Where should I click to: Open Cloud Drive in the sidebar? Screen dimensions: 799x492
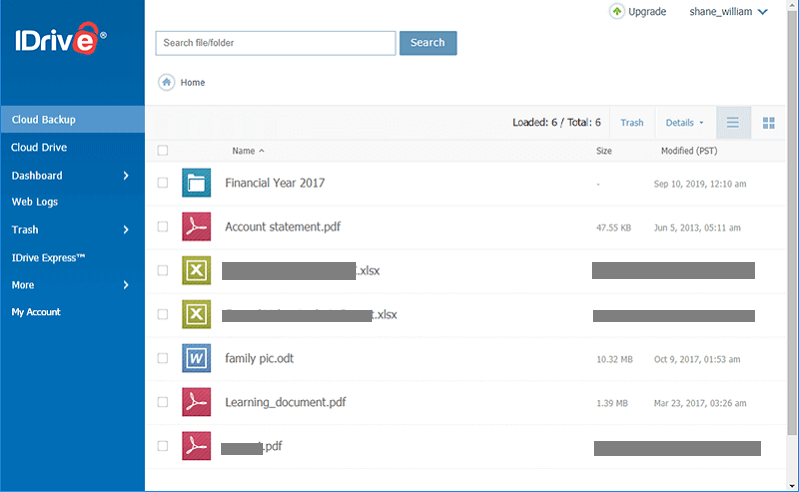(x=39, y=147)
